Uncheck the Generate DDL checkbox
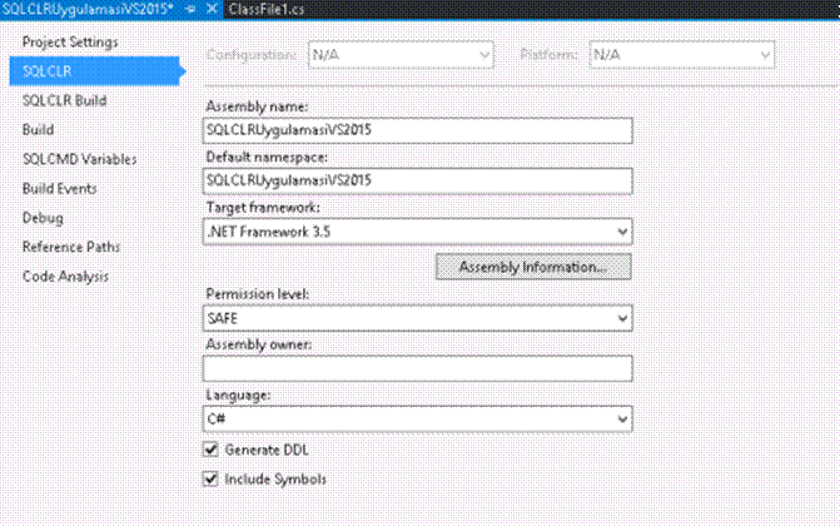 pos(211,449)
